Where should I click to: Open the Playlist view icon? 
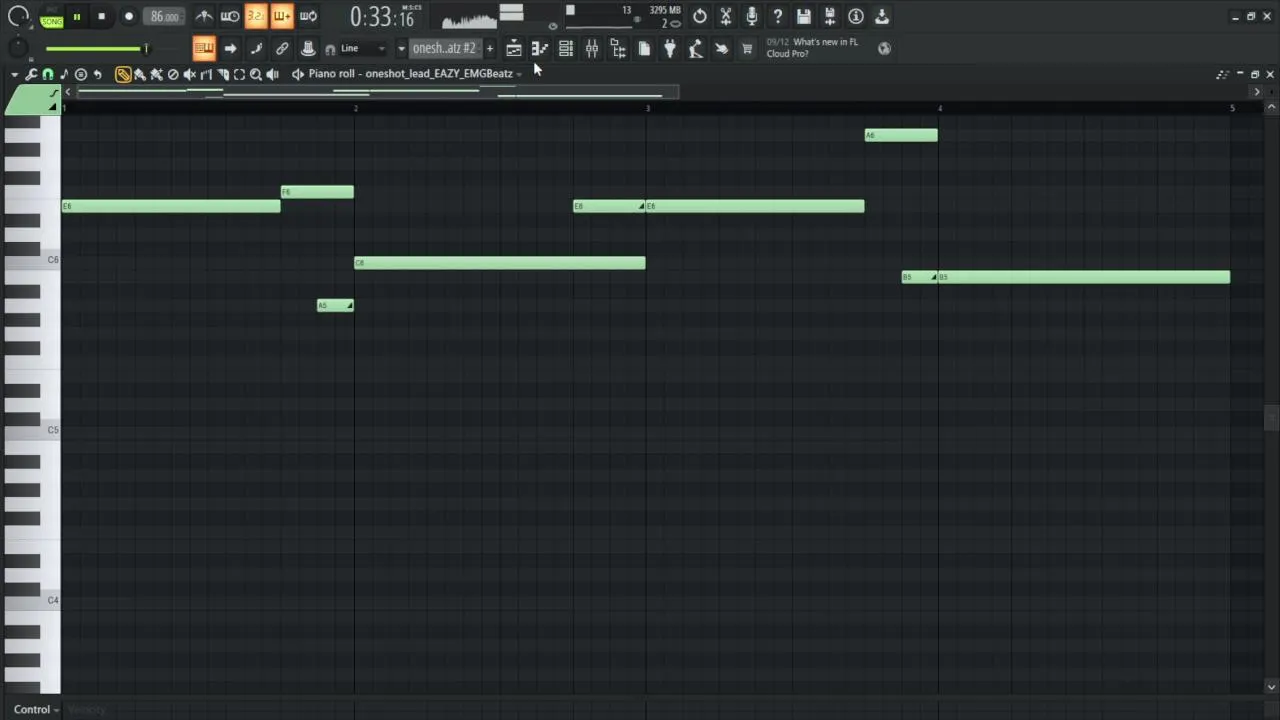point(513,48)
